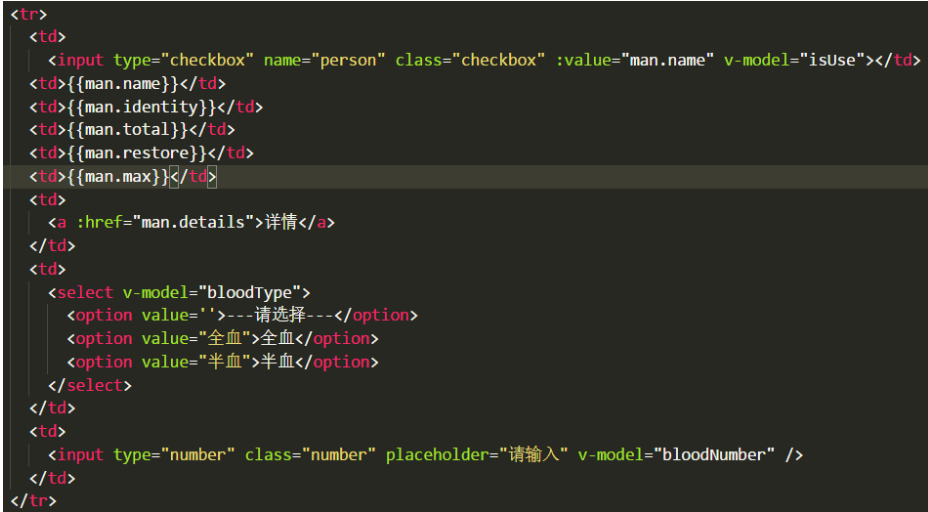Click the select v-model="bloodType" line

pos(179,292)
